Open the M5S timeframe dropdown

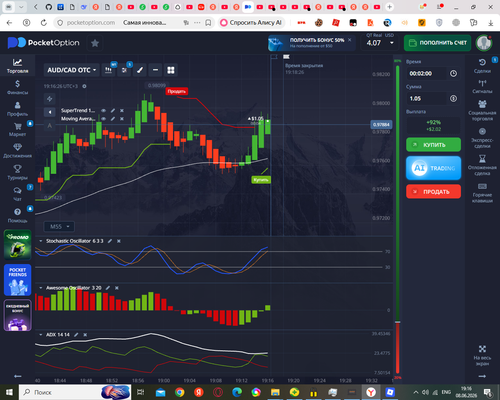59,227
